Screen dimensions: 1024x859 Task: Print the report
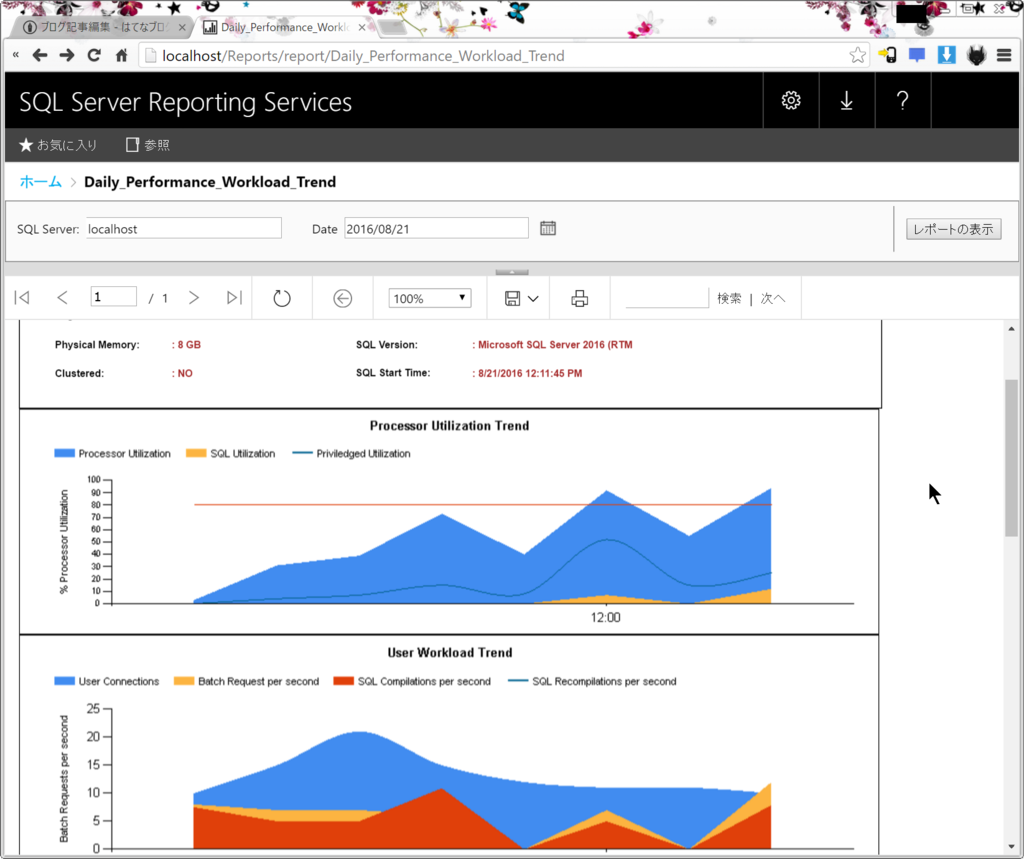coord(579,299)
